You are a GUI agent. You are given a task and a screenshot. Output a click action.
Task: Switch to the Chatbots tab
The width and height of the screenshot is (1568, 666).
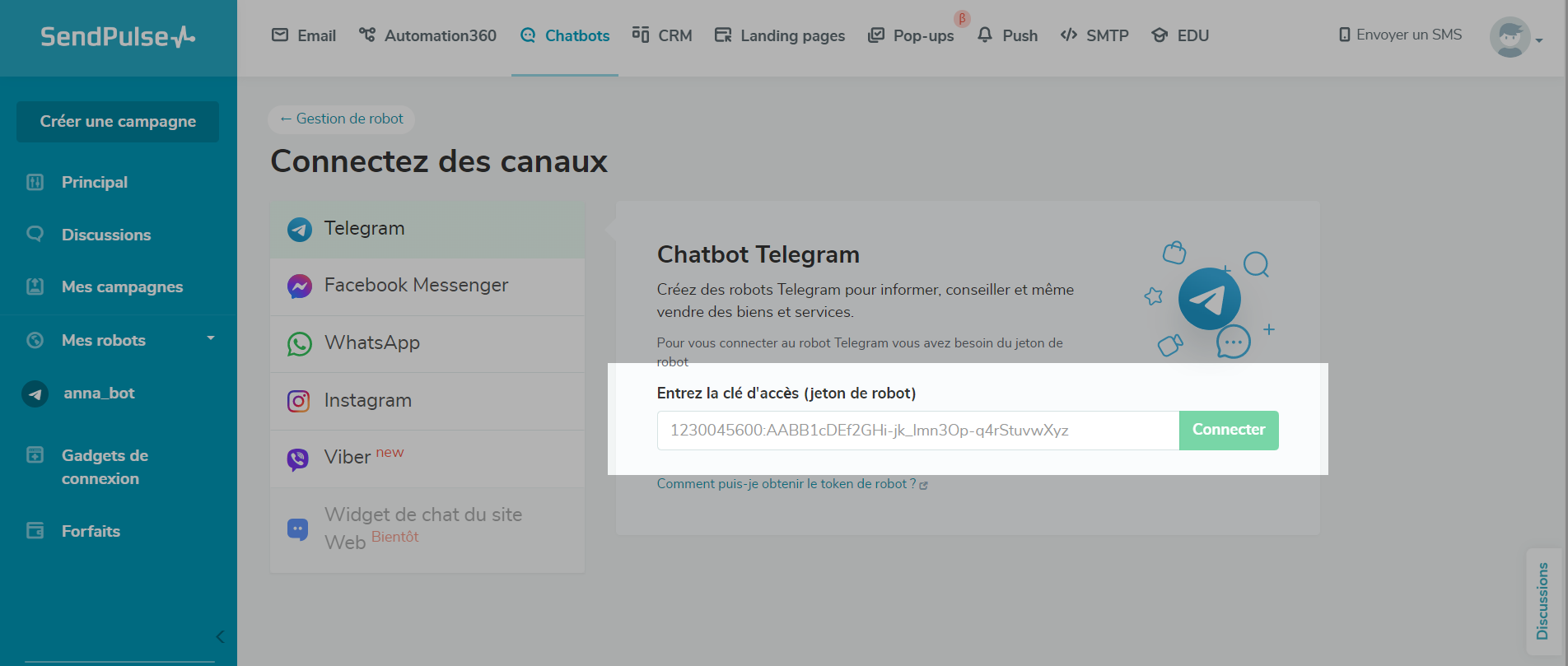click(x=565, y=35)
